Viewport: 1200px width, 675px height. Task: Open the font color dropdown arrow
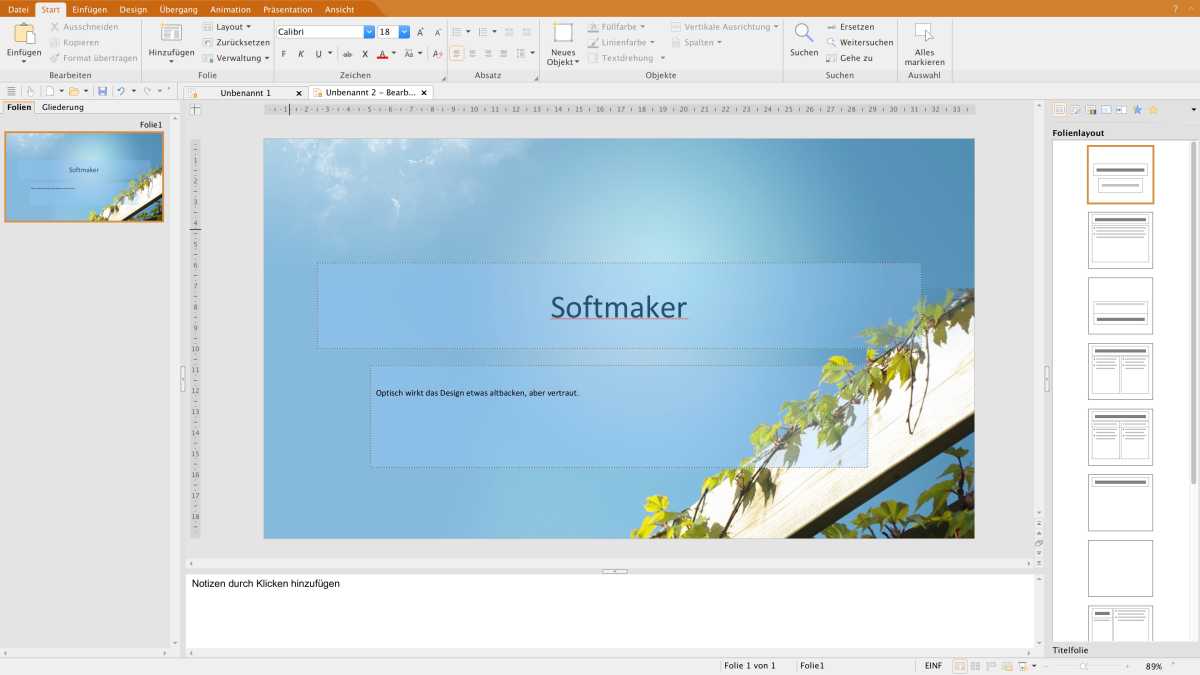click(x=393, y=54)
